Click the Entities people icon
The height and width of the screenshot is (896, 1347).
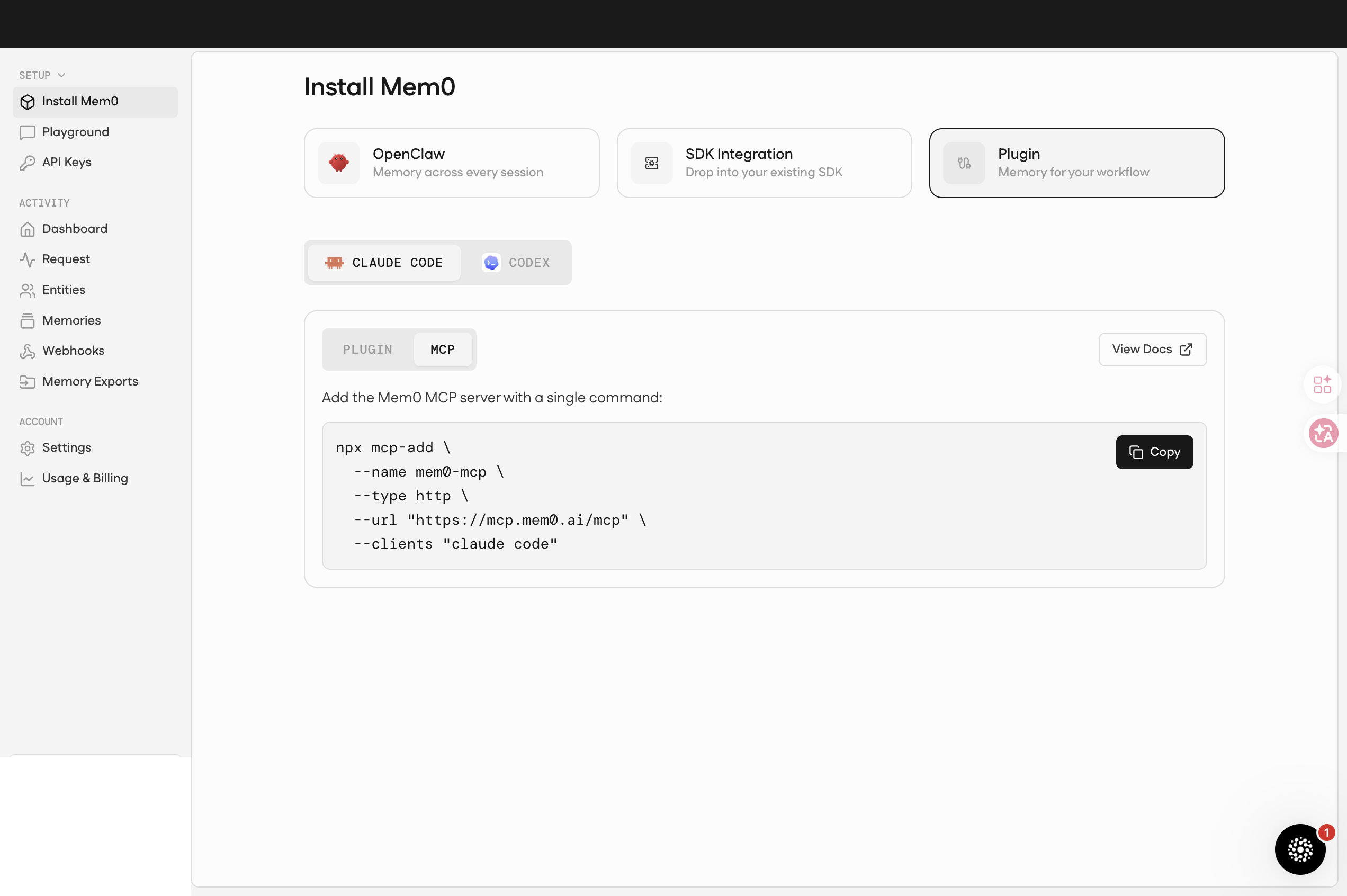[28, 290]
